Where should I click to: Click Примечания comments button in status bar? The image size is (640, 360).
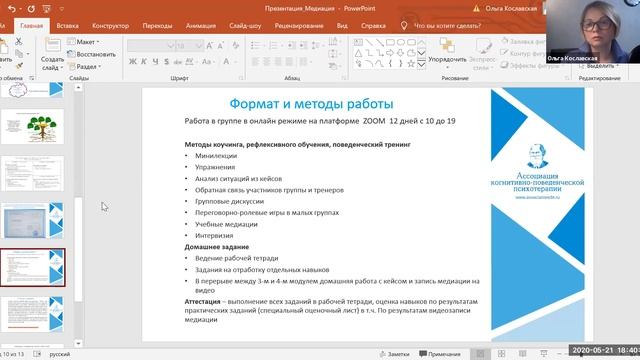[x=440, y=354]
